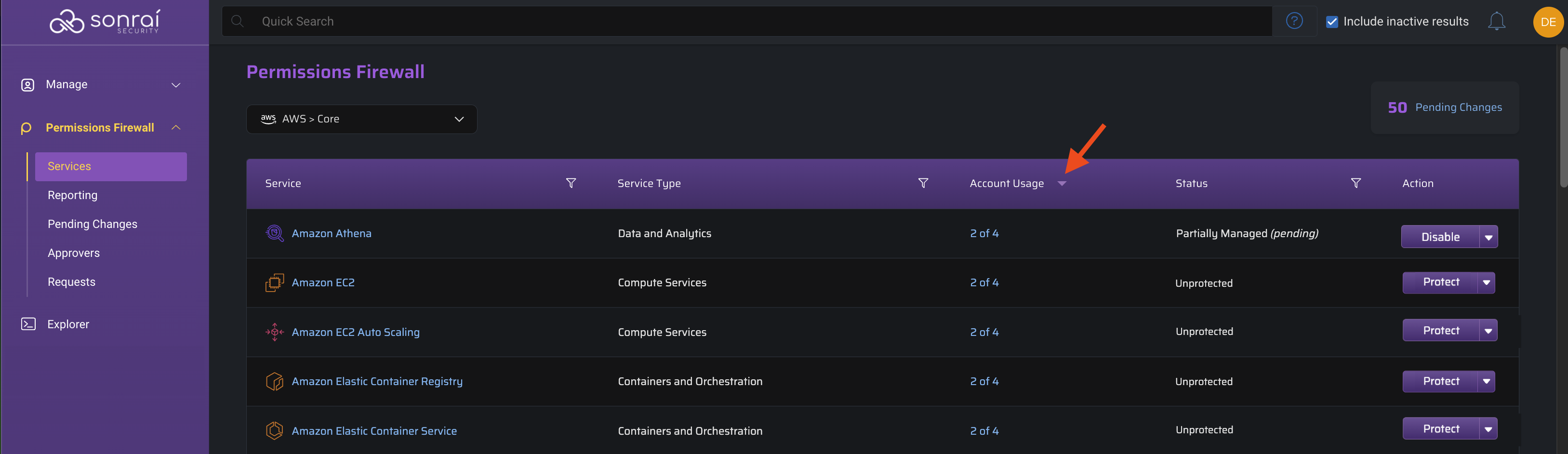The image size is (1568, 454).
Task: Protect Amazon EC2 Auto Scaling
Action: [1441, 331]
